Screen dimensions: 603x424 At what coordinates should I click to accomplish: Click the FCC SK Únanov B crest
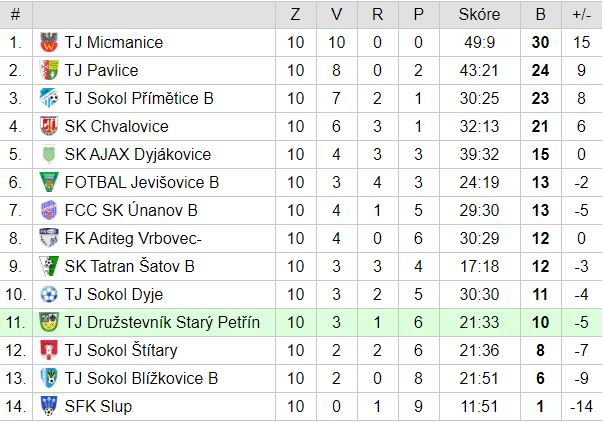point(49,210)
